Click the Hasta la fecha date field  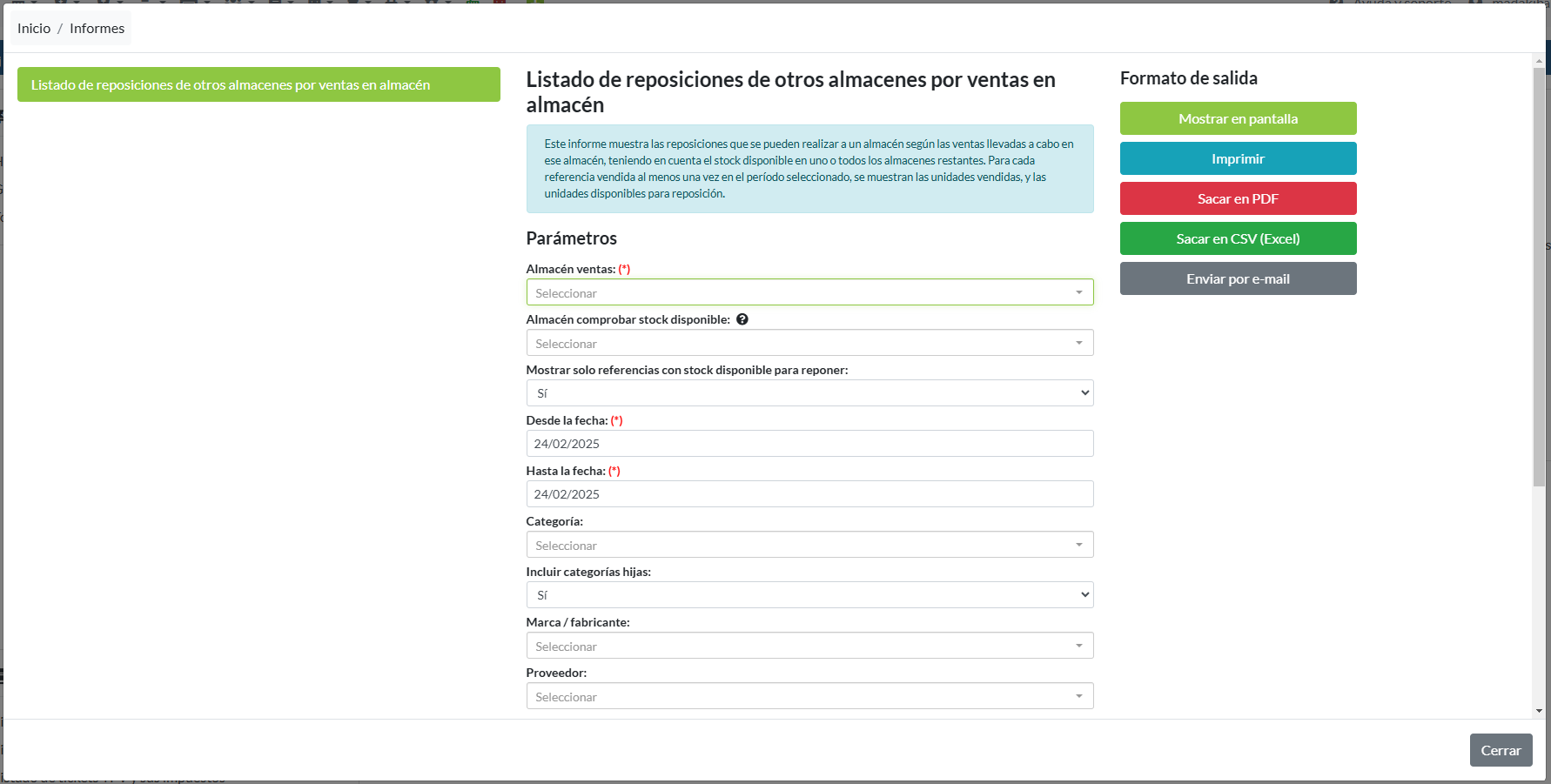click(809, 493)
